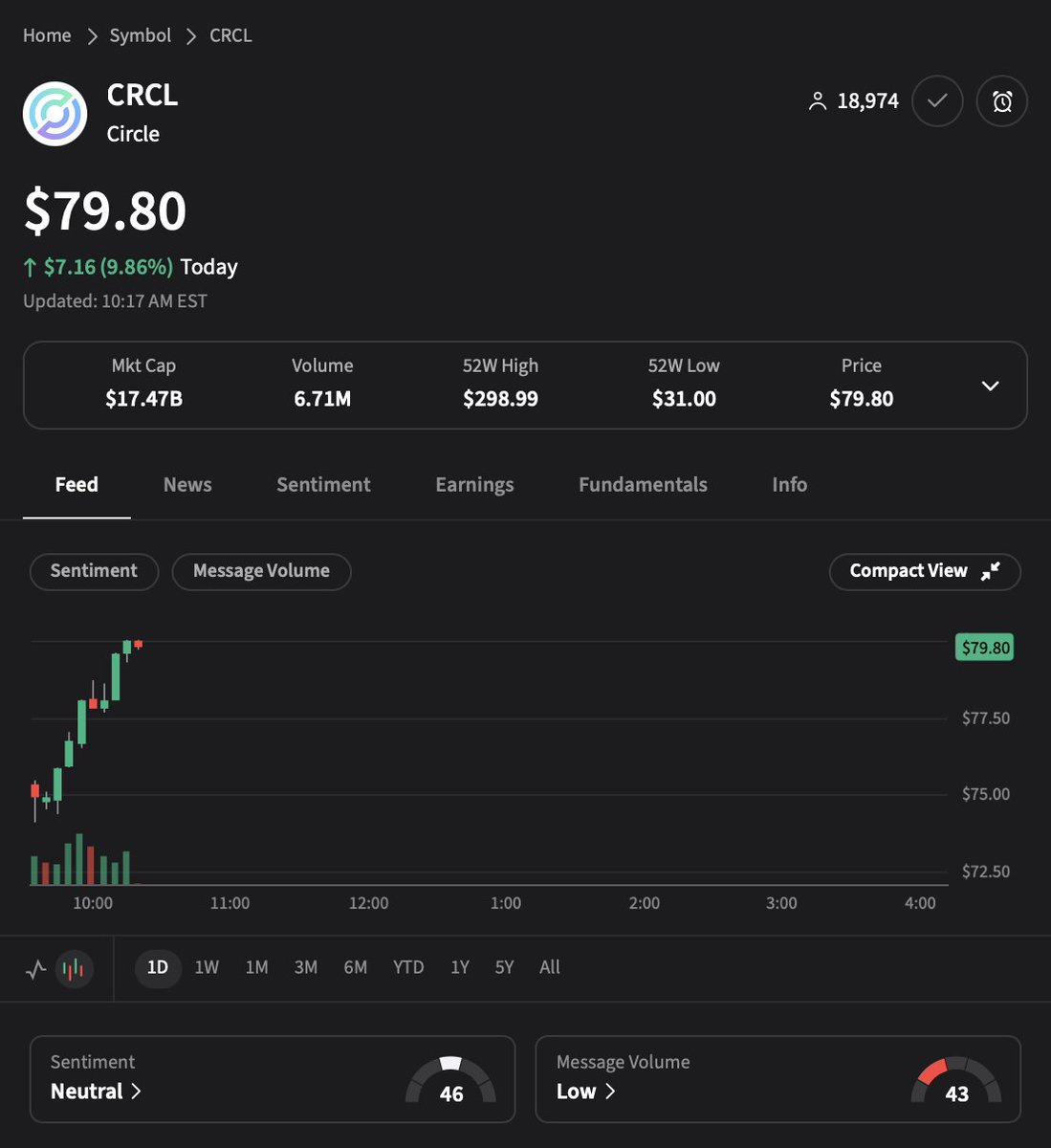
Task: Toggle the Sentiment chart overlay
Action: [x=94, y=571]
